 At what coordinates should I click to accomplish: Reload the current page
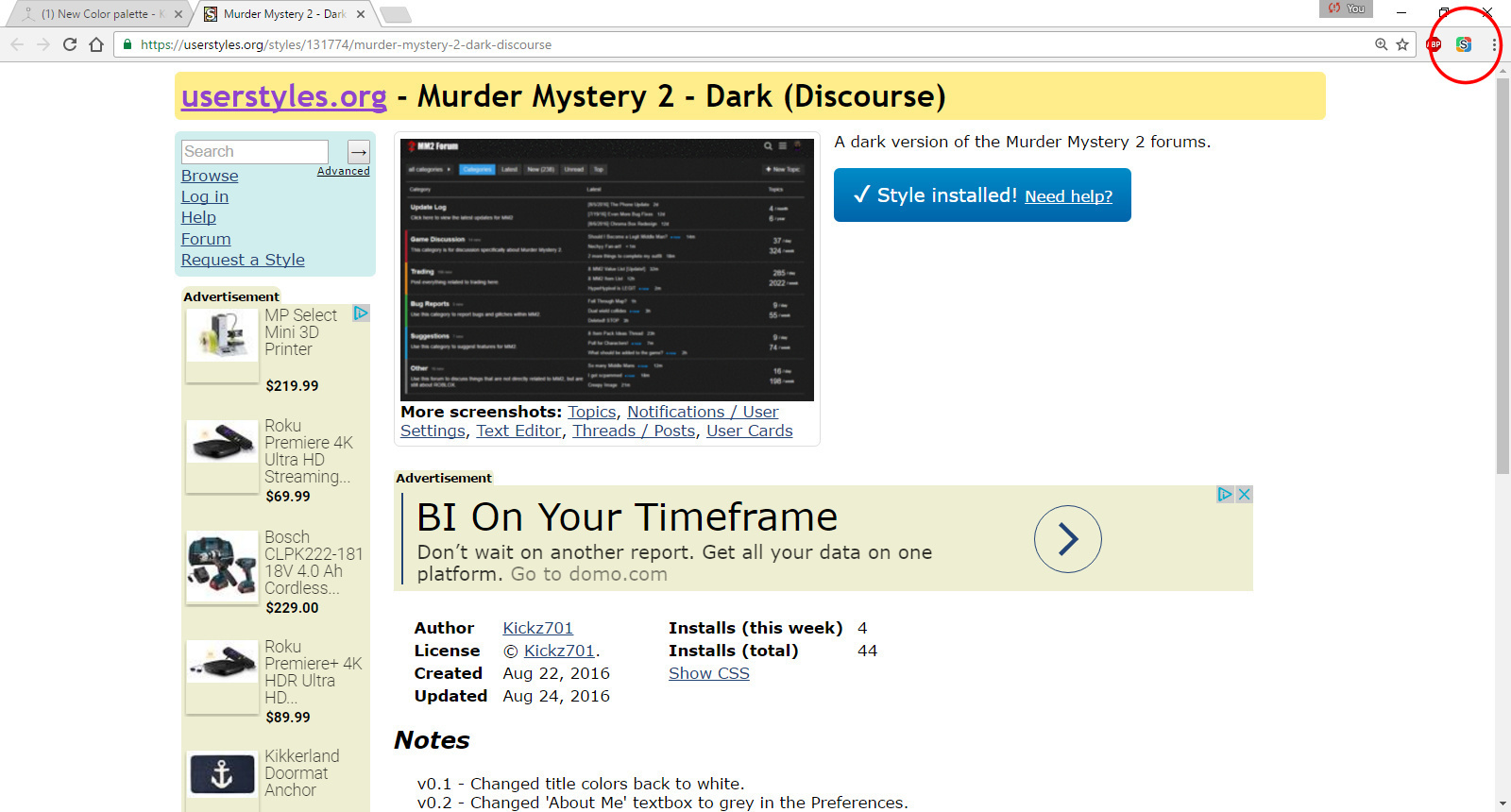pos(70,44)
